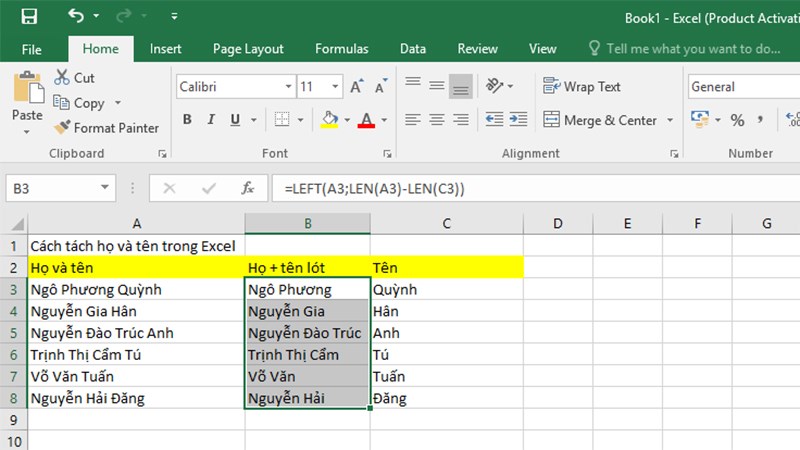The width and height of the screenshot is (800, 450).
Task: Click the Increase Indent icon
Action: pyautogui.click(x=518, y=119)
